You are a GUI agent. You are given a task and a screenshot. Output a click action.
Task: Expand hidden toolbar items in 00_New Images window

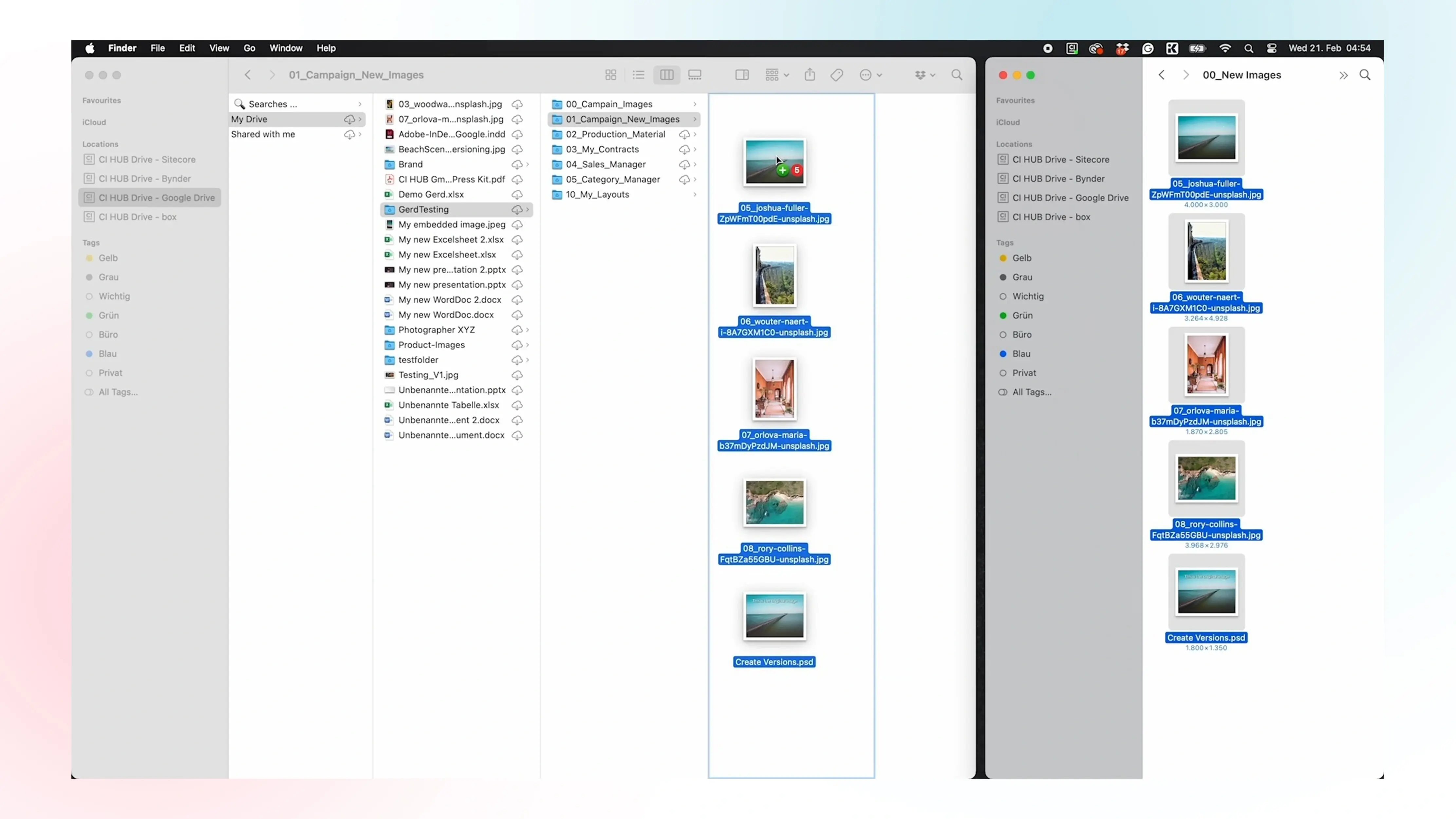click(x=1343, y=75)
